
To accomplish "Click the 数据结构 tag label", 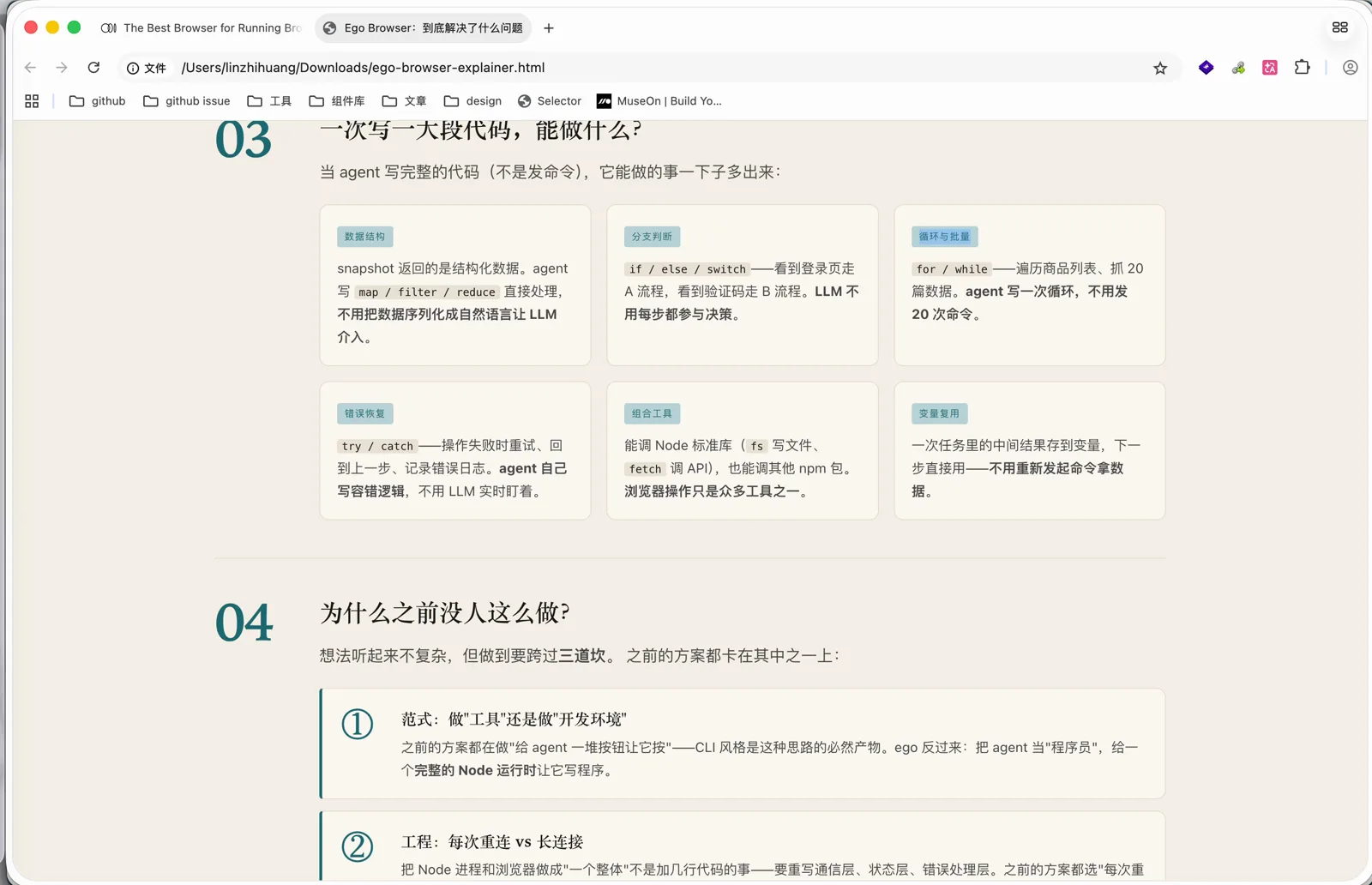I will click(x=365, y=237).
